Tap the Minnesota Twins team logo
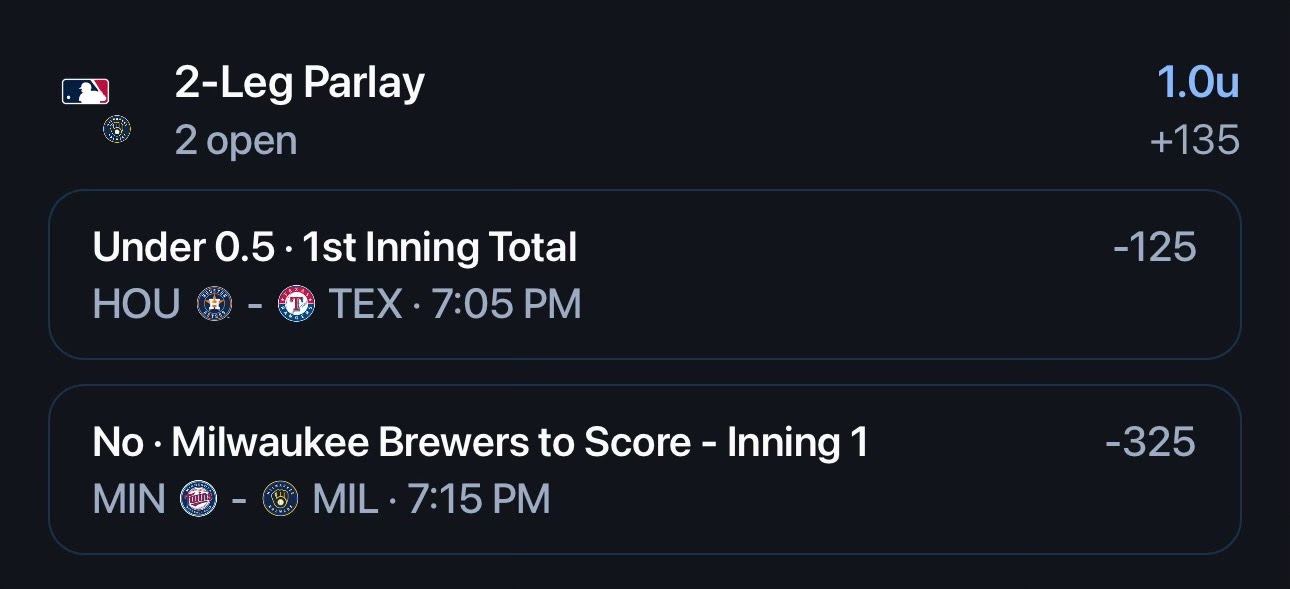This screenshot has width=1290, height=589. tap(198, 498)
